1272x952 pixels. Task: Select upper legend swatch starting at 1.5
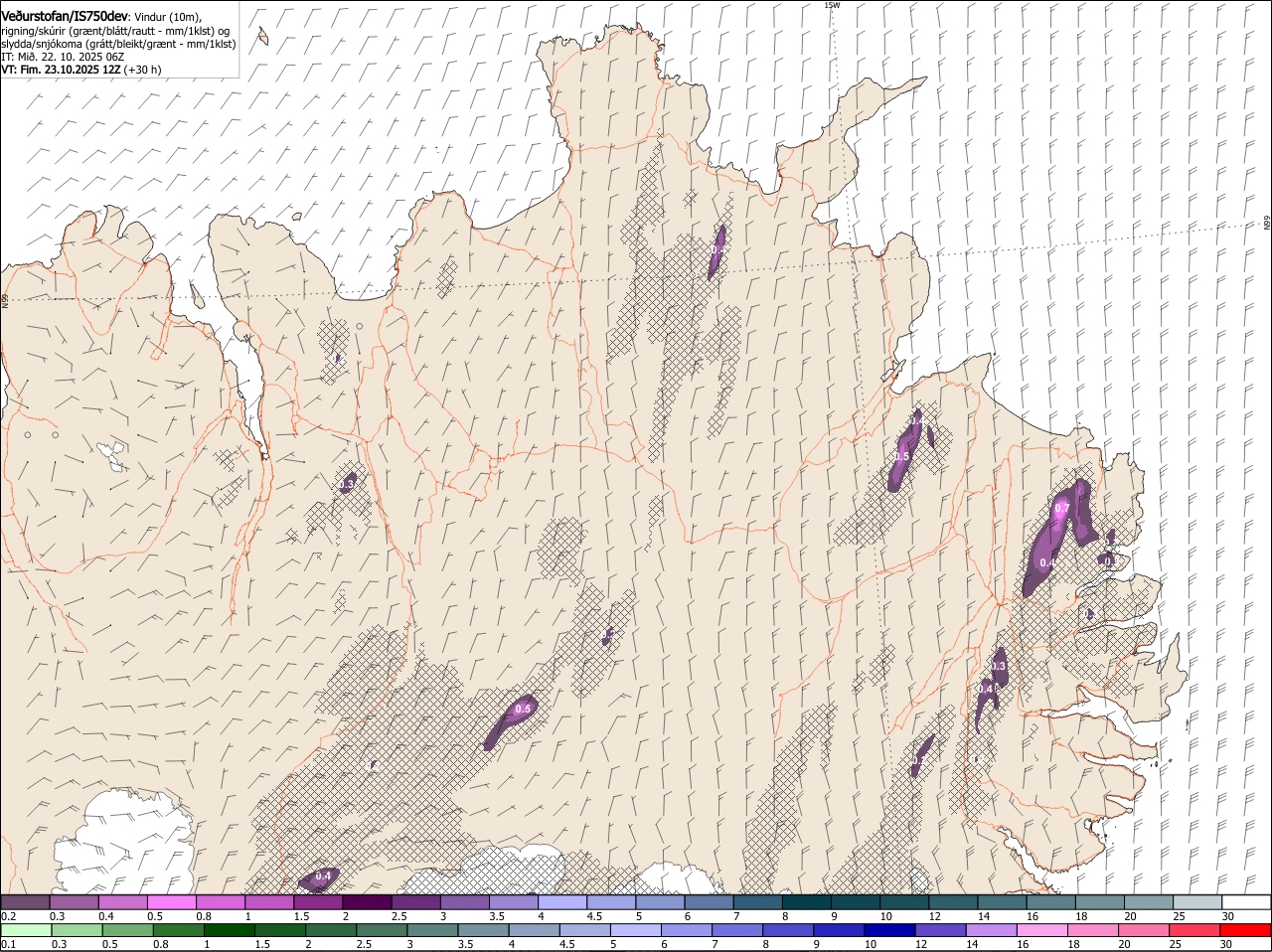point(318,902)
